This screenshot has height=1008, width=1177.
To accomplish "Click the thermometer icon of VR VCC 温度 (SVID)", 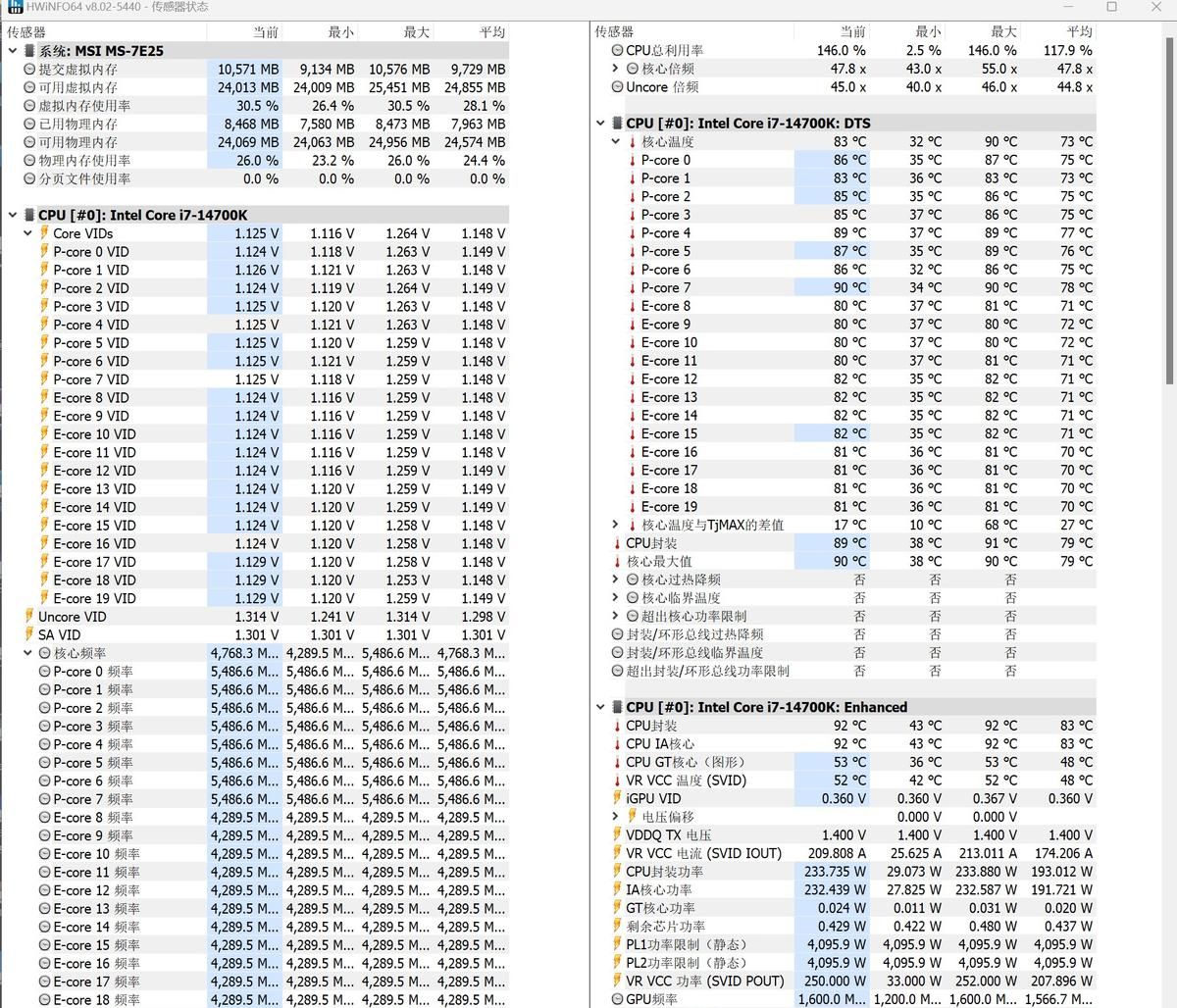I will [617, 781].
